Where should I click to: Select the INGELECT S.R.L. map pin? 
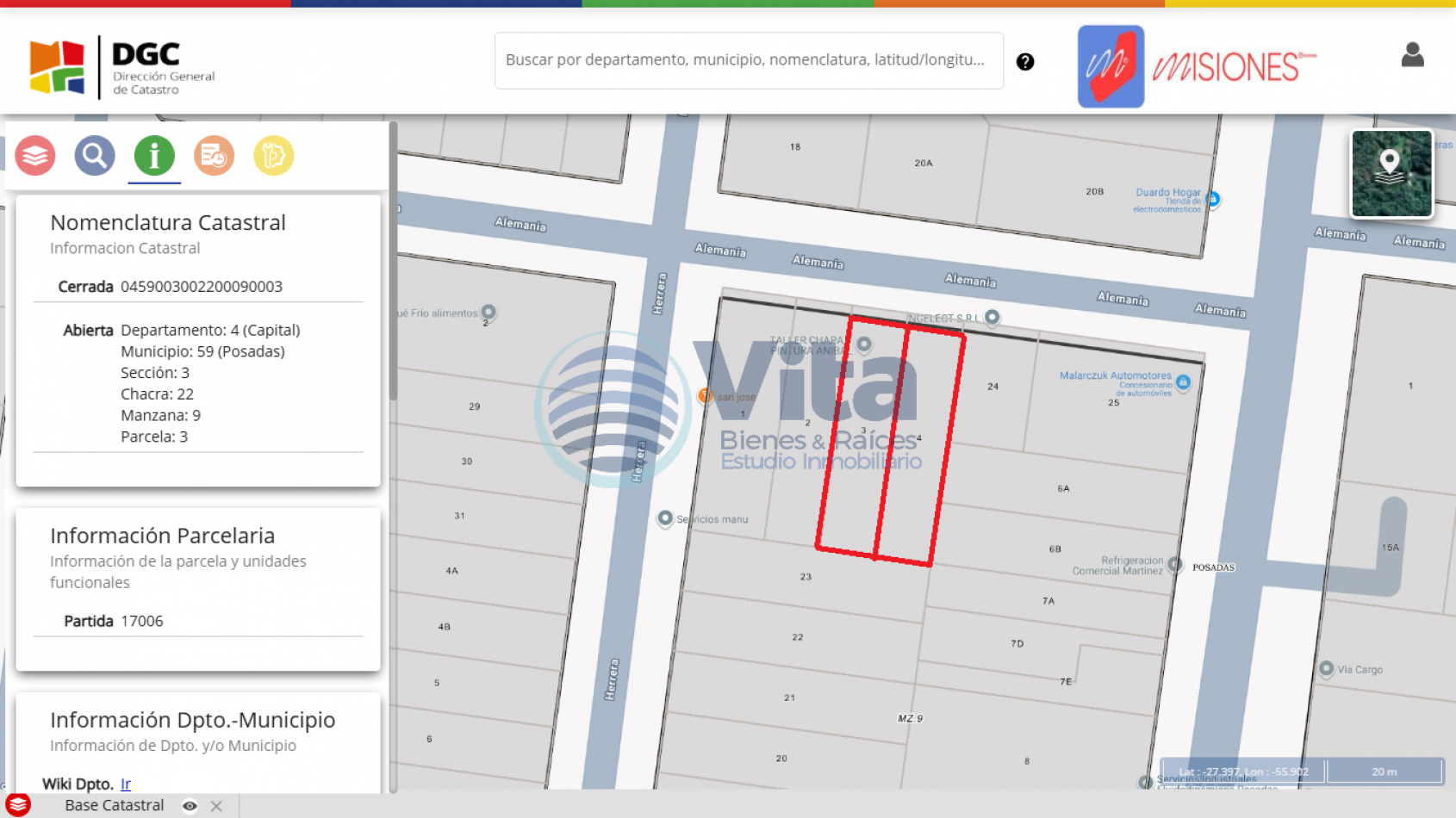pos(992,317)
